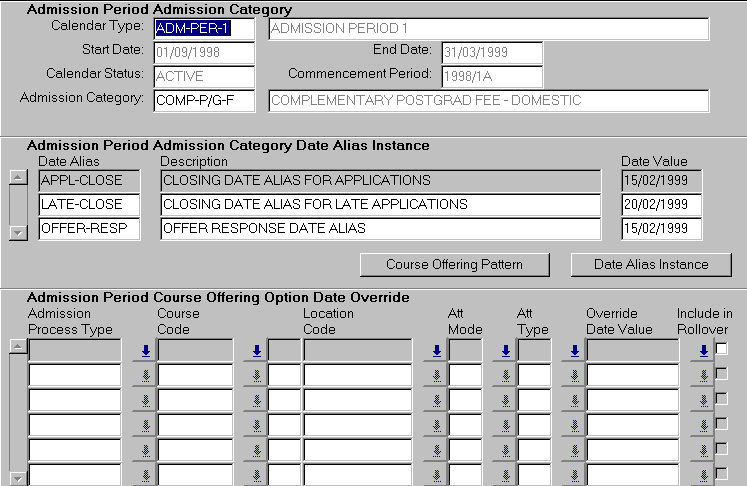Click the Admission Category field COMP-P/G-F
747x486 pixels.
point(204,100)
